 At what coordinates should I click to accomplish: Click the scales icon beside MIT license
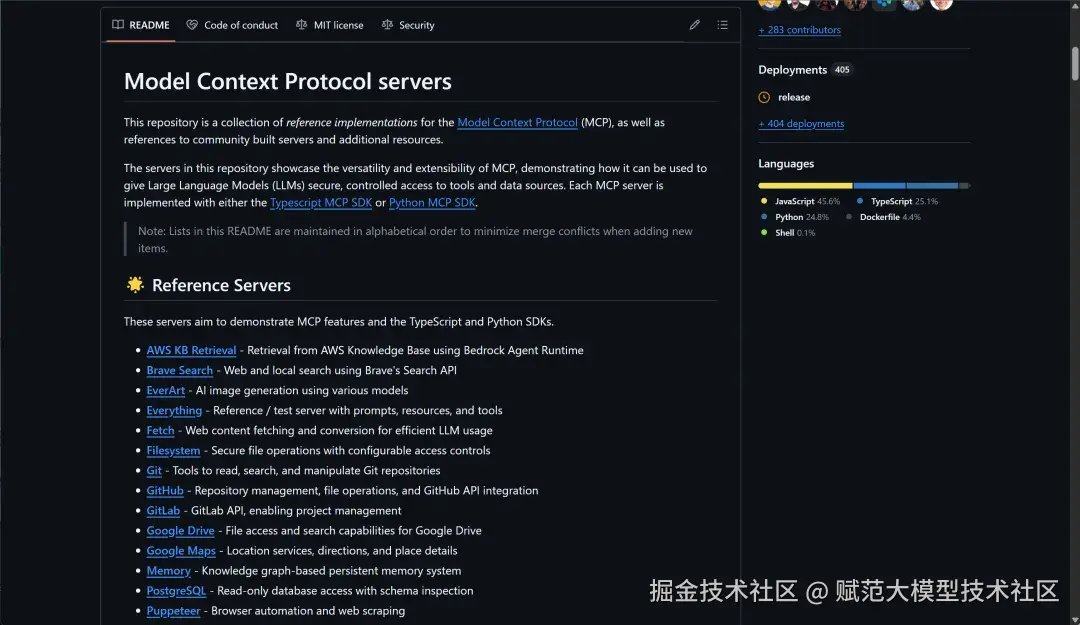click(x=302, y=25)
